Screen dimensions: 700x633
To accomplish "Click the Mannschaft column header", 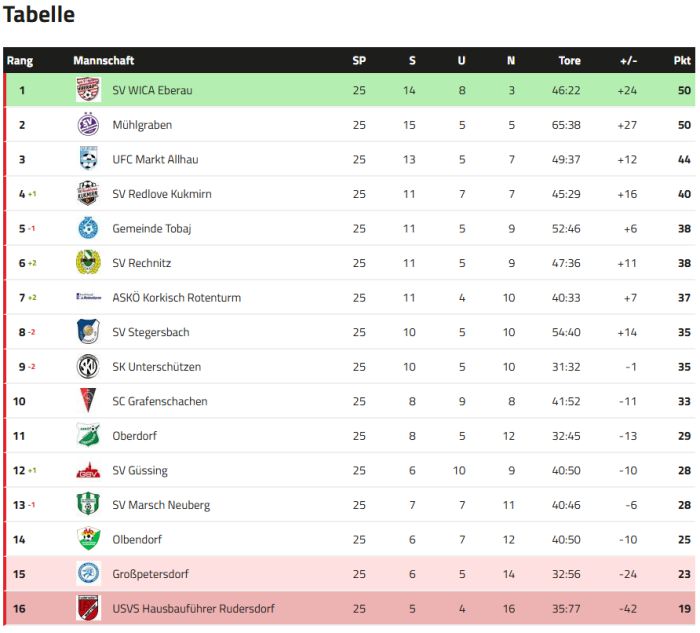I will pyautogui.click(x=103, y=61).
